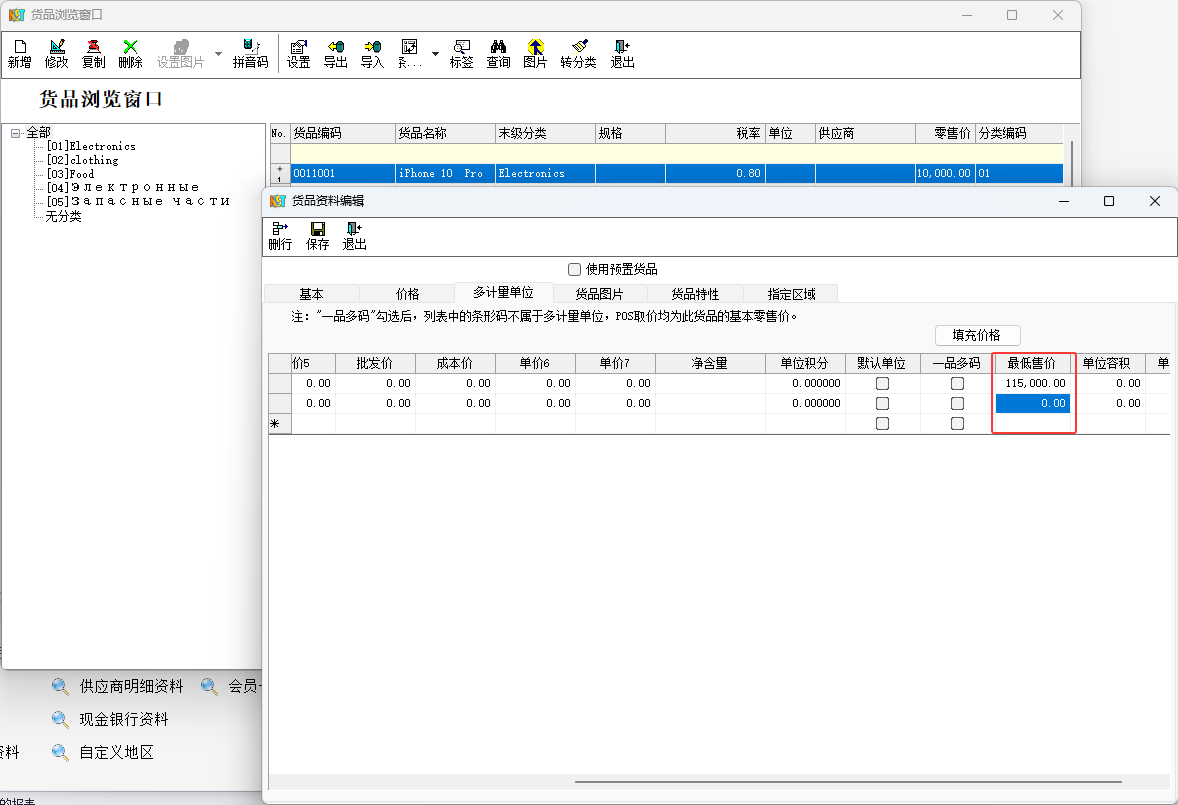
Task: Click the 零售价 column header
Action: point(945,134)
